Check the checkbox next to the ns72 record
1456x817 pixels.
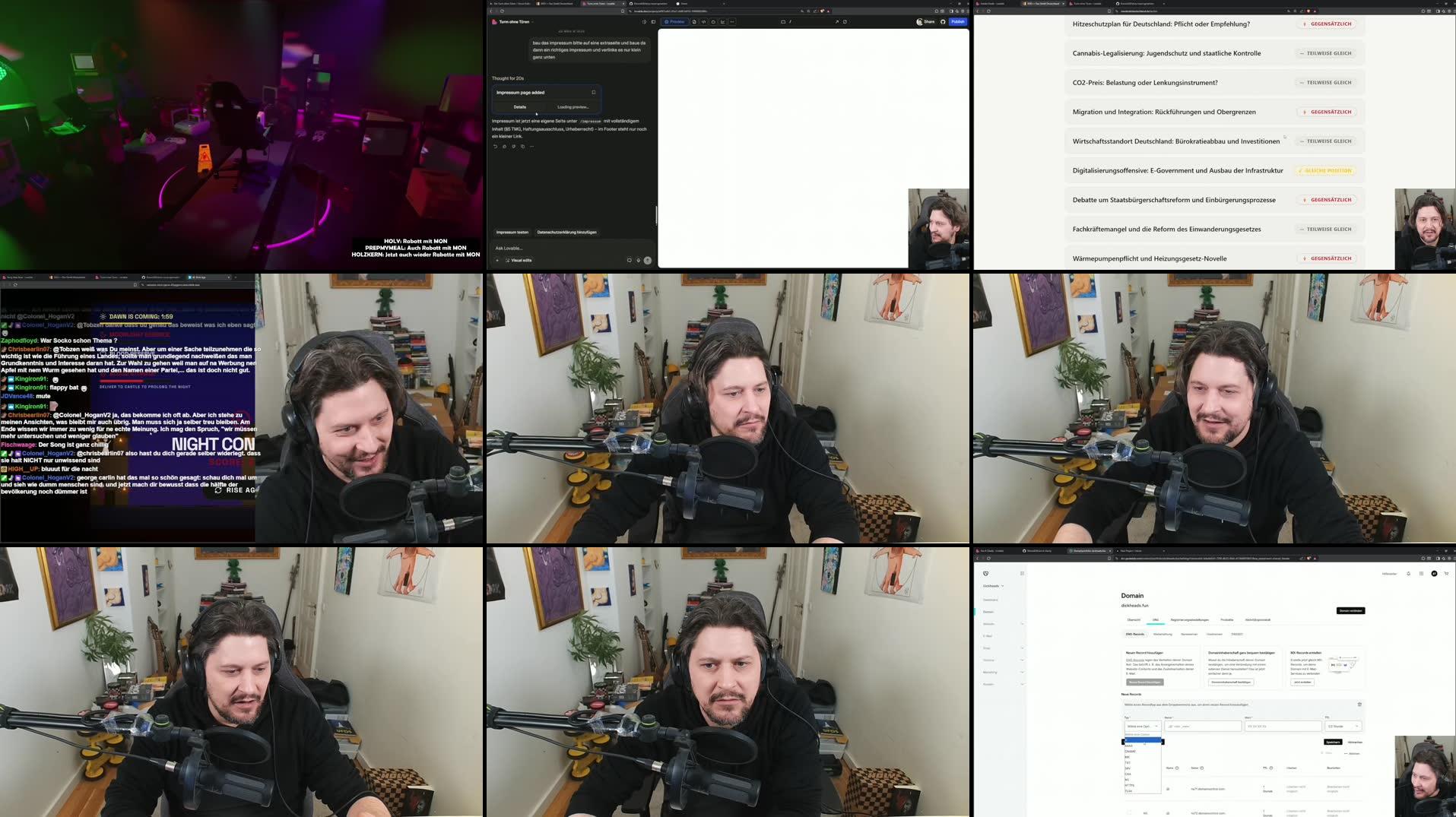tap(1129, 812)
